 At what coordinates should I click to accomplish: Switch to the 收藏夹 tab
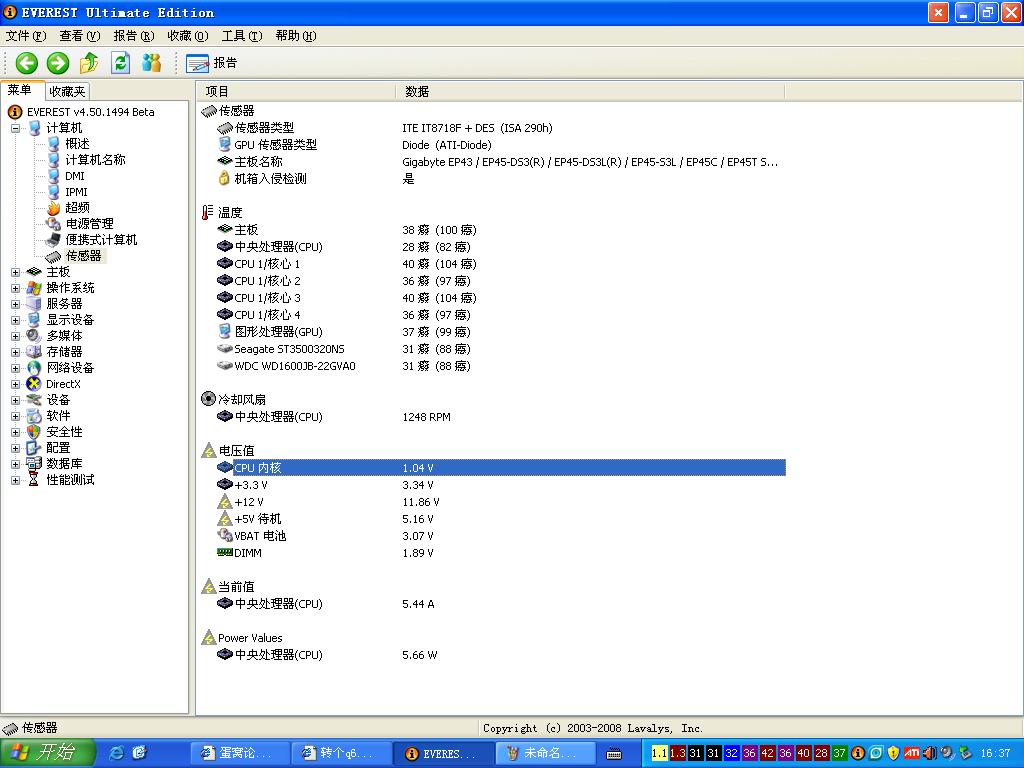(x=67, y=91)
